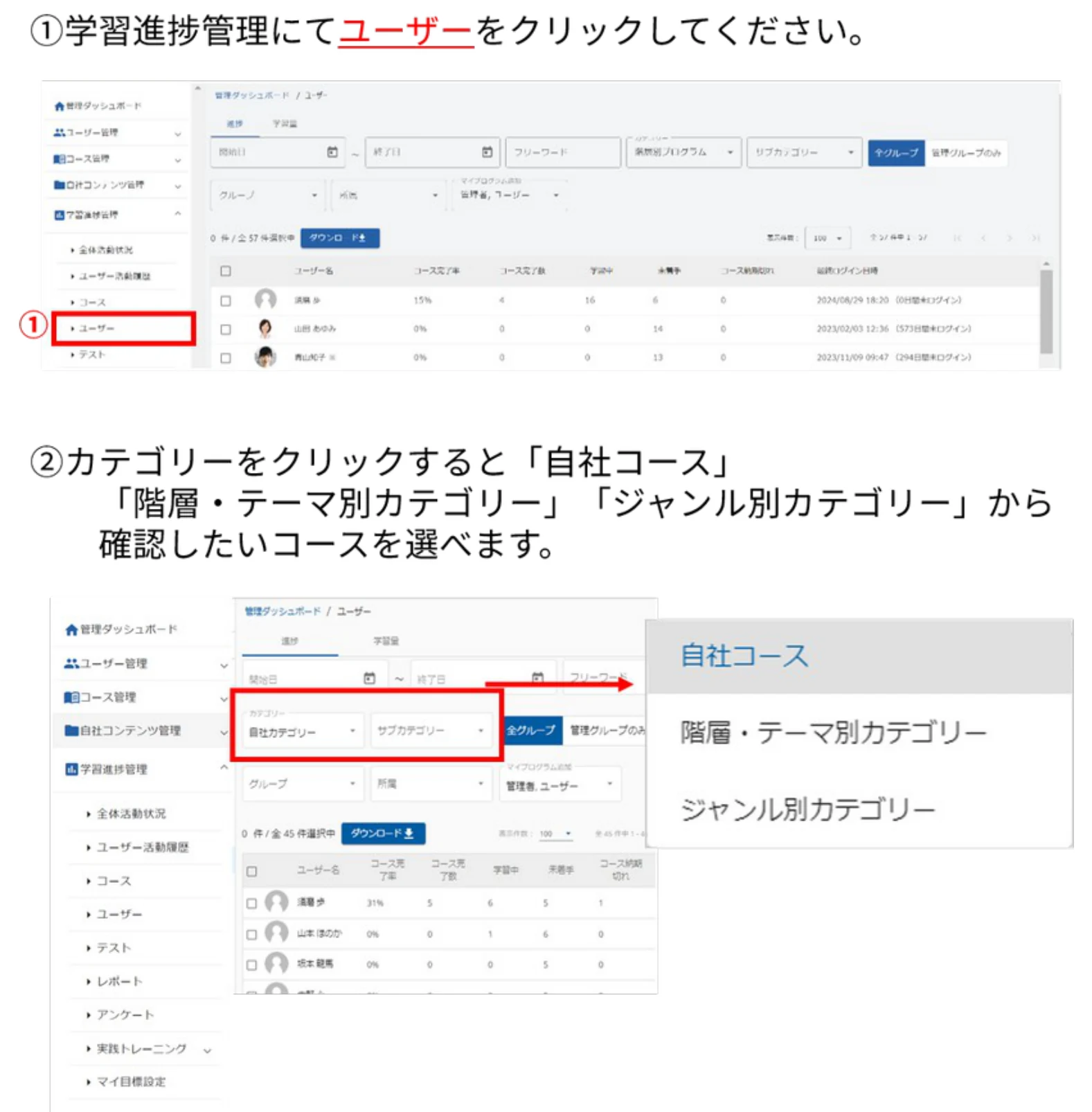Collapse 学習進捗管理 section in lower screenshot sidebar
The image size is (1092, 1112).
click(224, 768)
